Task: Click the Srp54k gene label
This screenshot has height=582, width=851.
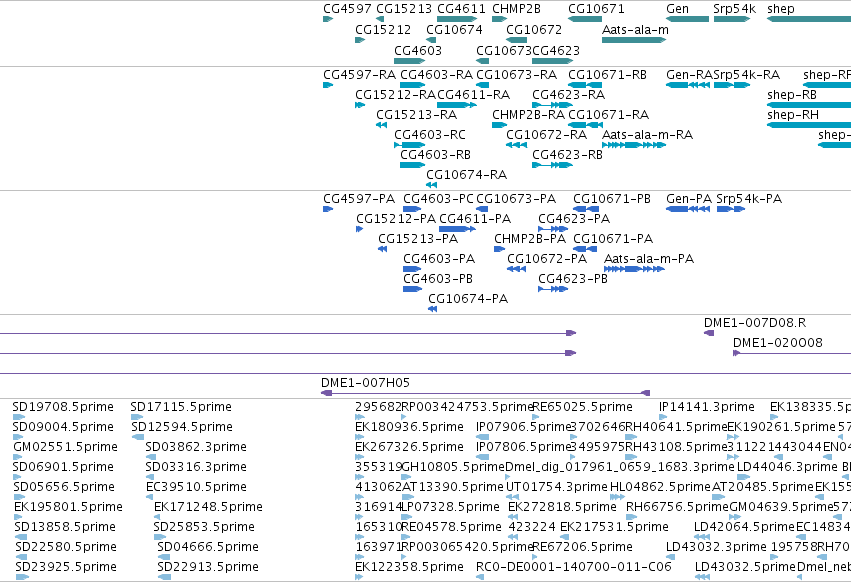Action: tap(734, 9)
